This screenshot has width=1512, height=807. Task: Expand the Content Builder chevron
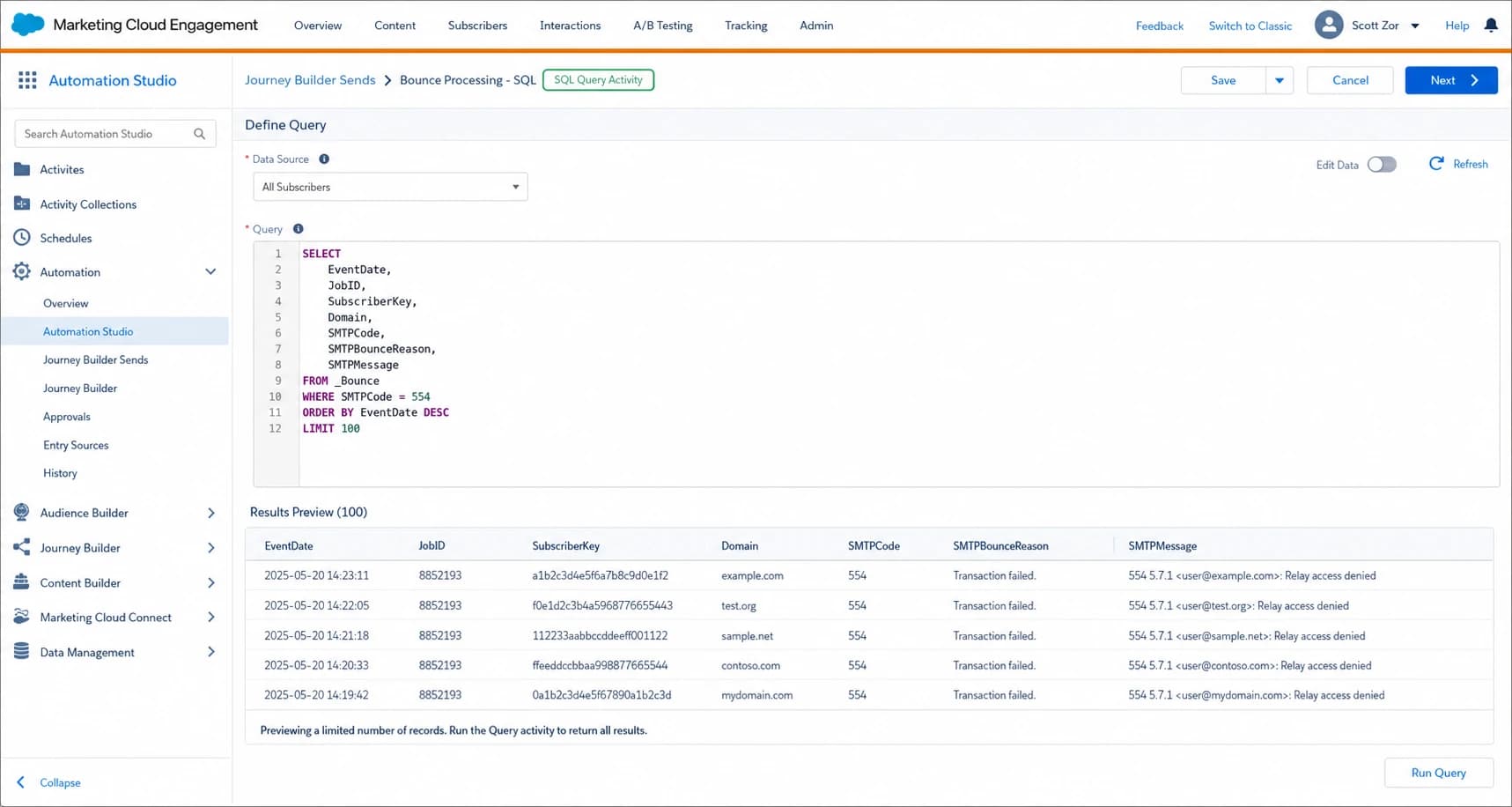coord(211,582)
